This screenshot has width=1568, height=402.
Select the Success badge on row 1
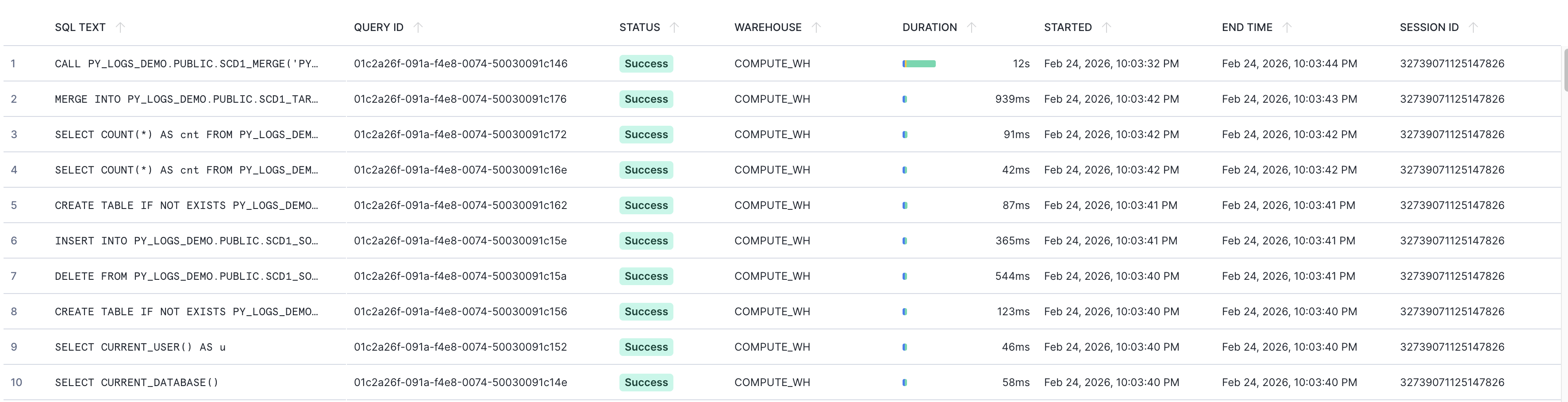pos(646,63)
